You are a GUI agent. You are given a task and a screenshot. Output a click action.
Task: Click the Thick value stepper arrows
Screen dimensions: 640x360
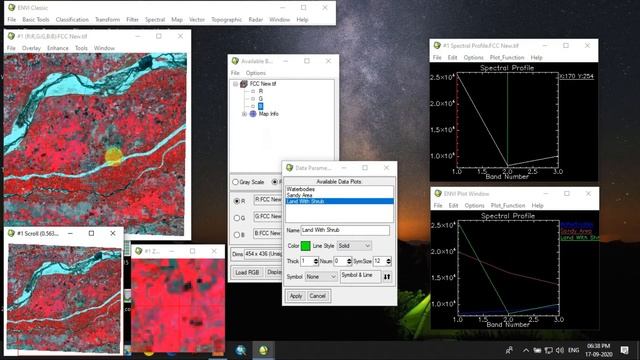coord(316,261)
